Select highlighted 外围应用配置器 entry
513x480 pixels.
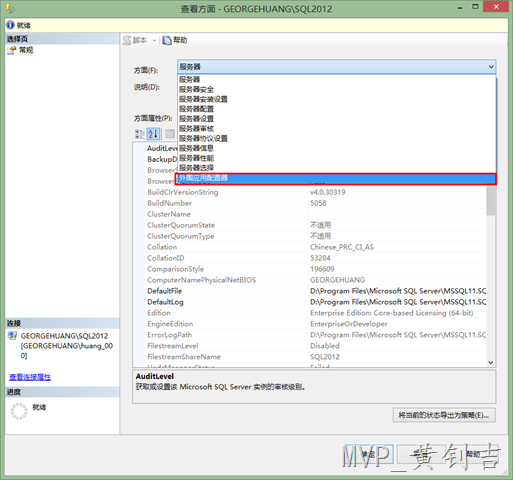pyautogui.click(x=336, y=179)
